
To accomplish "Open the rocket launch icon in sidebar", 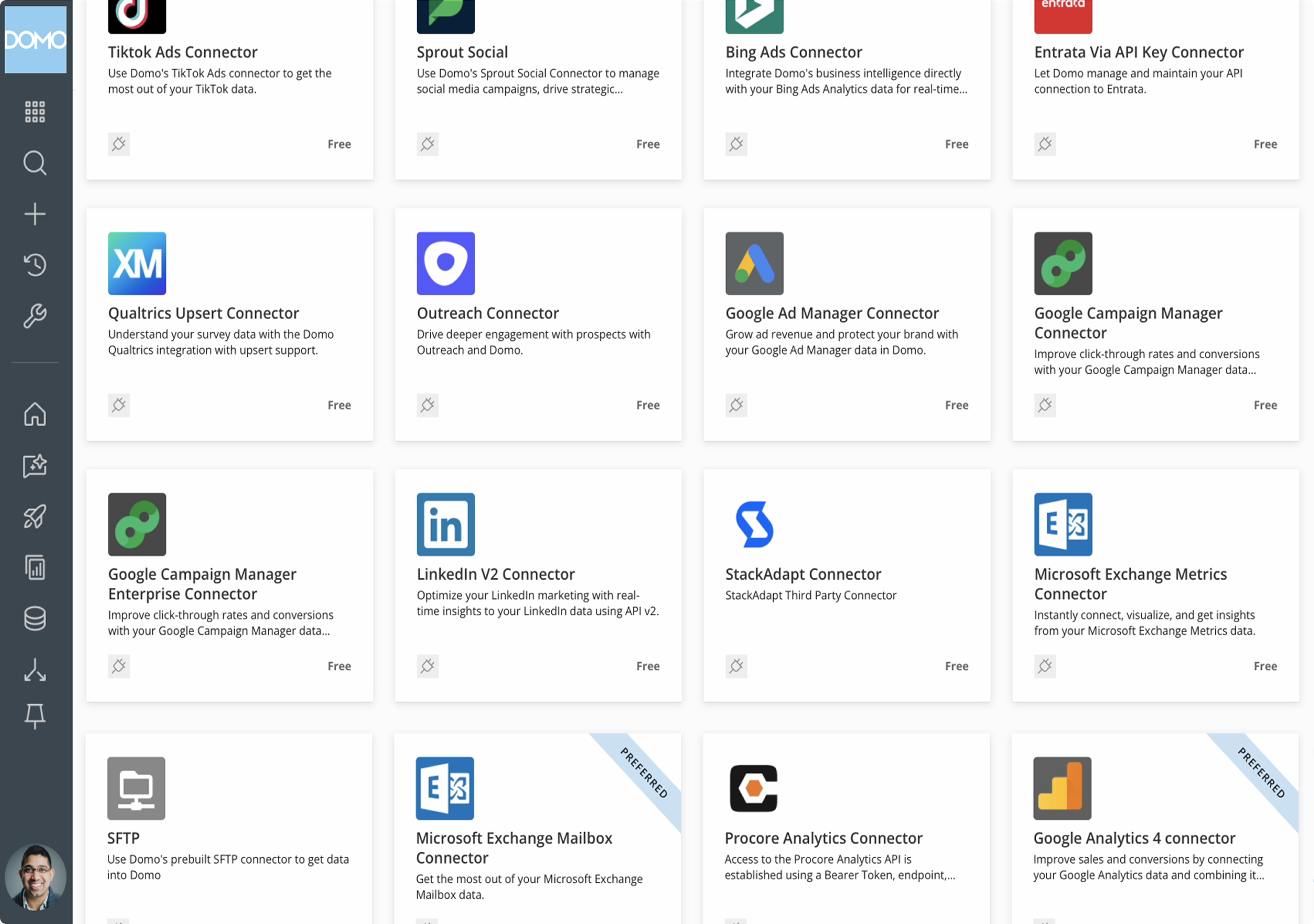I will tap(35, 517).
